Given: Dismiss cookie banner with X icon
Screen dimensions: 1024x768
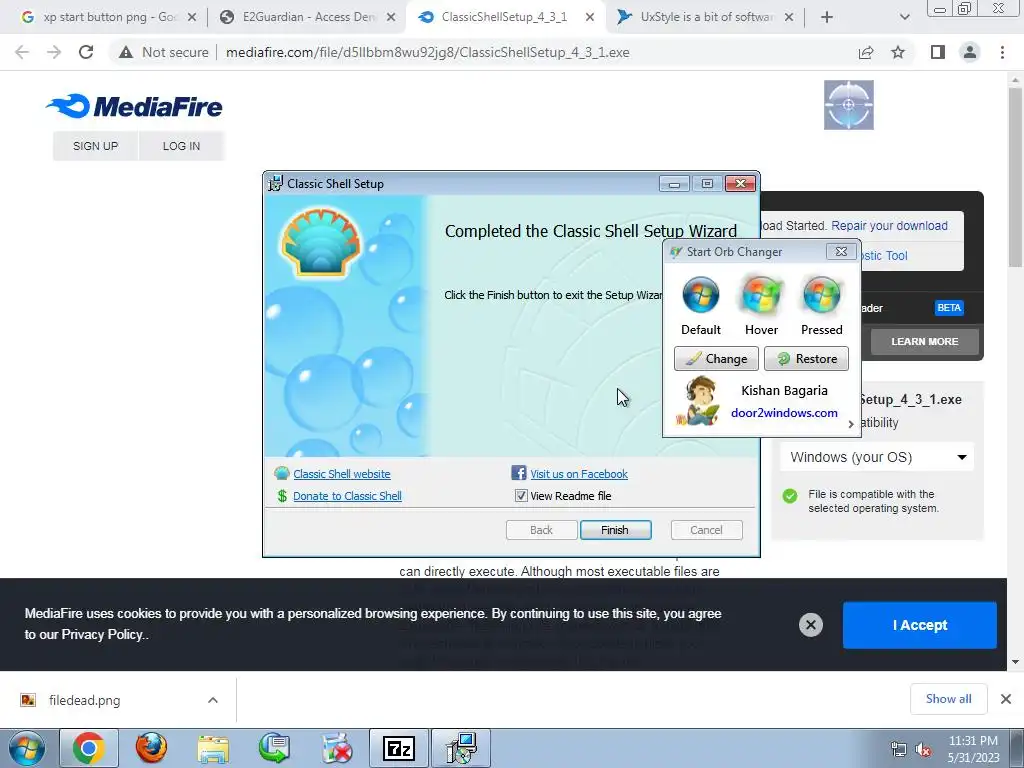Looking at the screenshot, I should [x=810, y=625].
